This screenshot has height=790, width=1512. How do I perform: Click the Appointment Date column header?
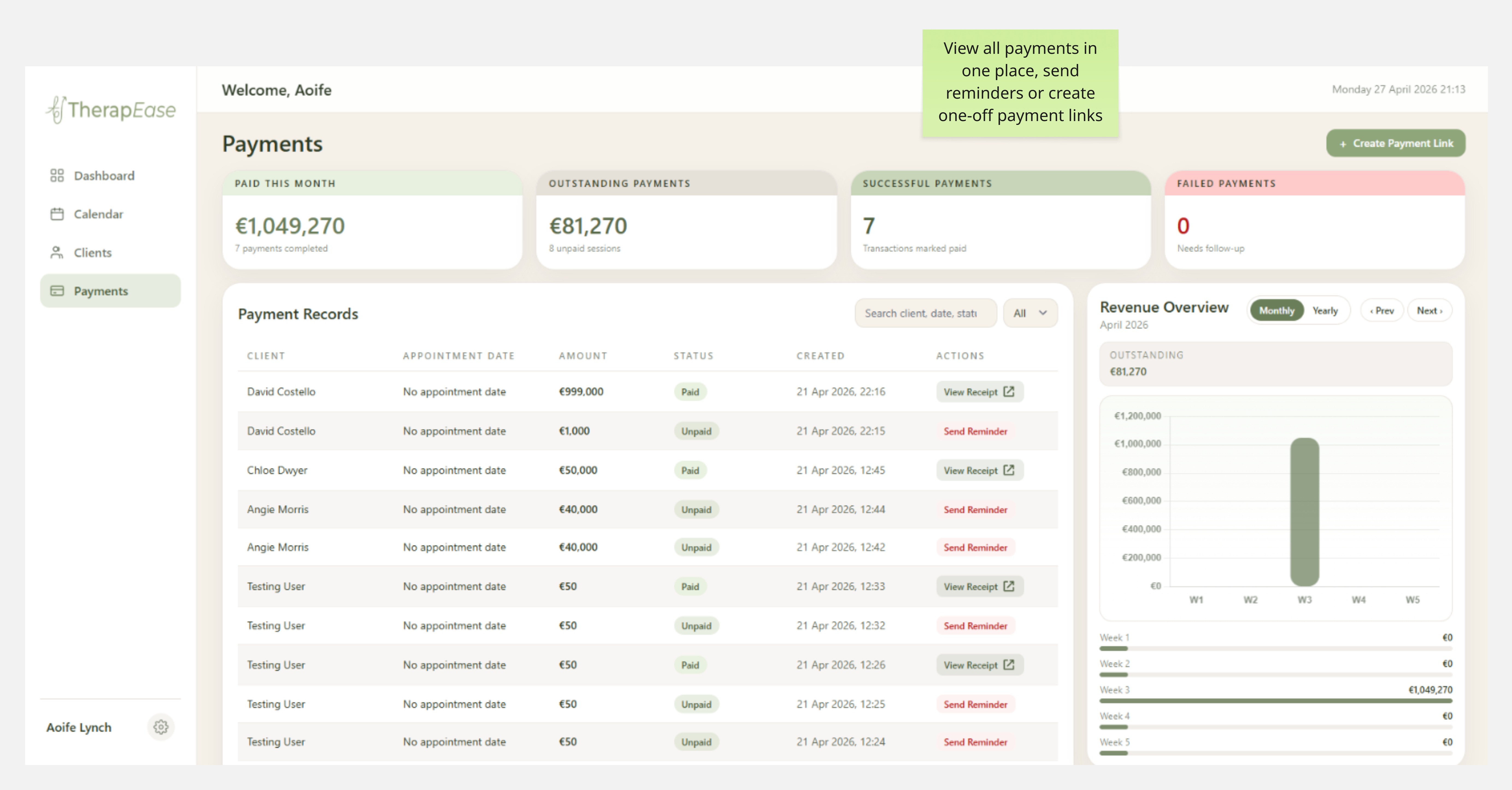458,356
